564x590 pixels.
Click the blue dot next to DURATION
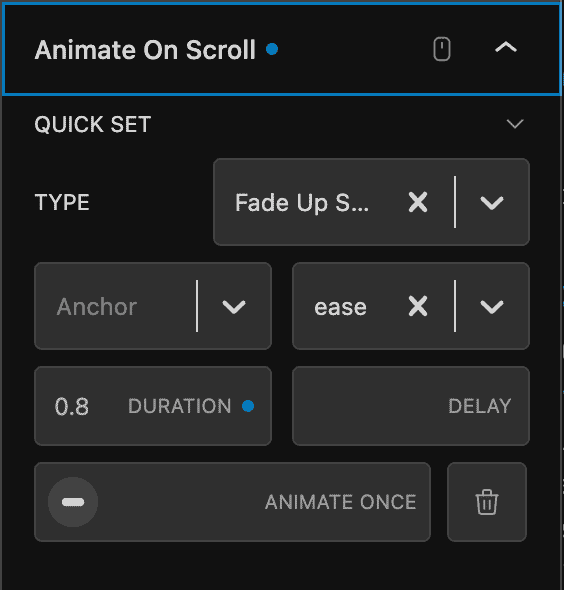pos(248,406)
